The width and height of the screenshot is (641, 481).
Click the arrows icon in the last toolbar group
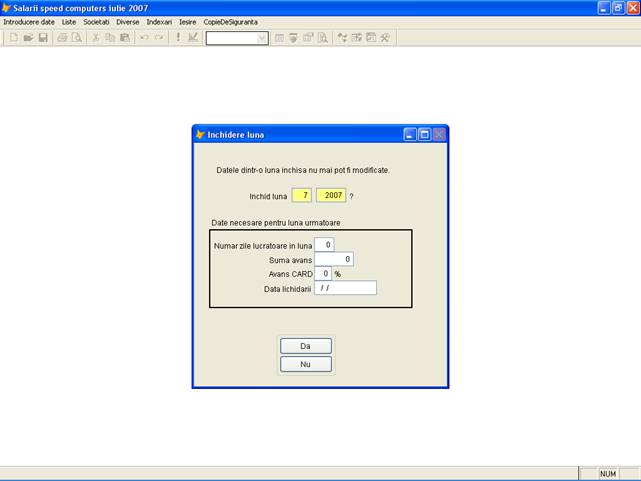(x=342, y=38)
